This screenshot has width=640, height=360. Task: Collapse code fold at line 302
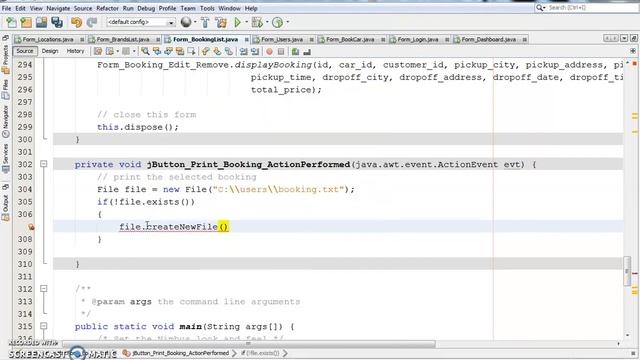[44, 164]
